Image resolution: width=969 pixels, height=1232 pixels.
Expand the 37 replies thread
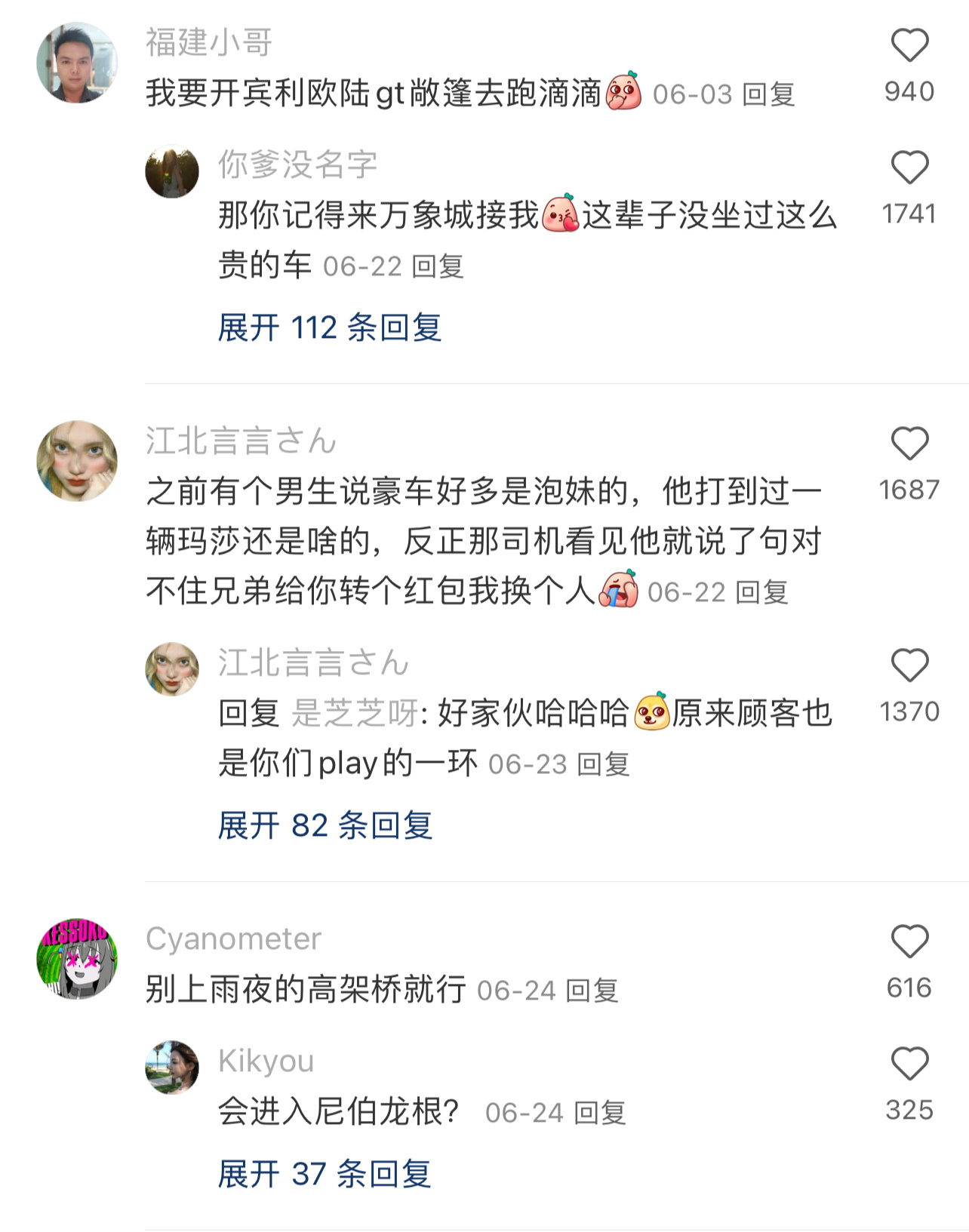(x=325, y=1175)
